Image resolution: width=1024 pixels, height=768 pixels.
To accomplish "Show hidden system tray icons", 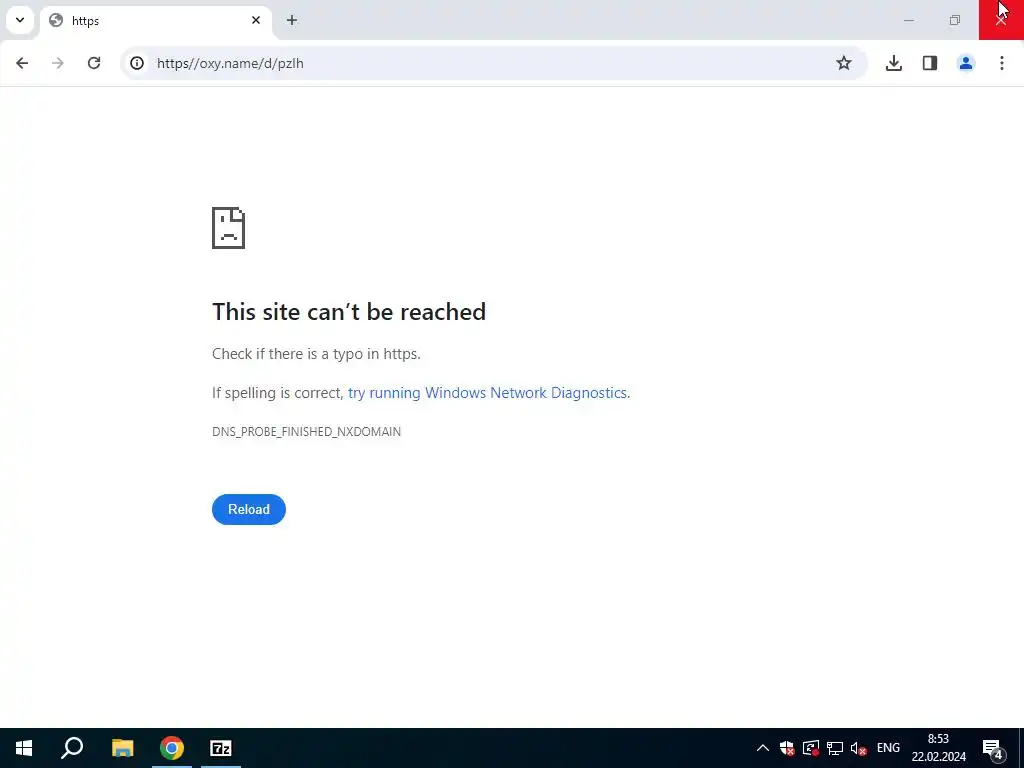I will click(x=762, y=748).
